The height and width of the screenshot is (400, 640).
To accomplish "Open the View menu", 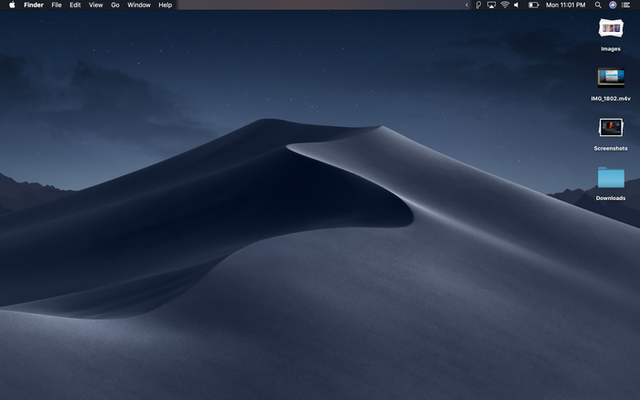I will tap(96, 5).
